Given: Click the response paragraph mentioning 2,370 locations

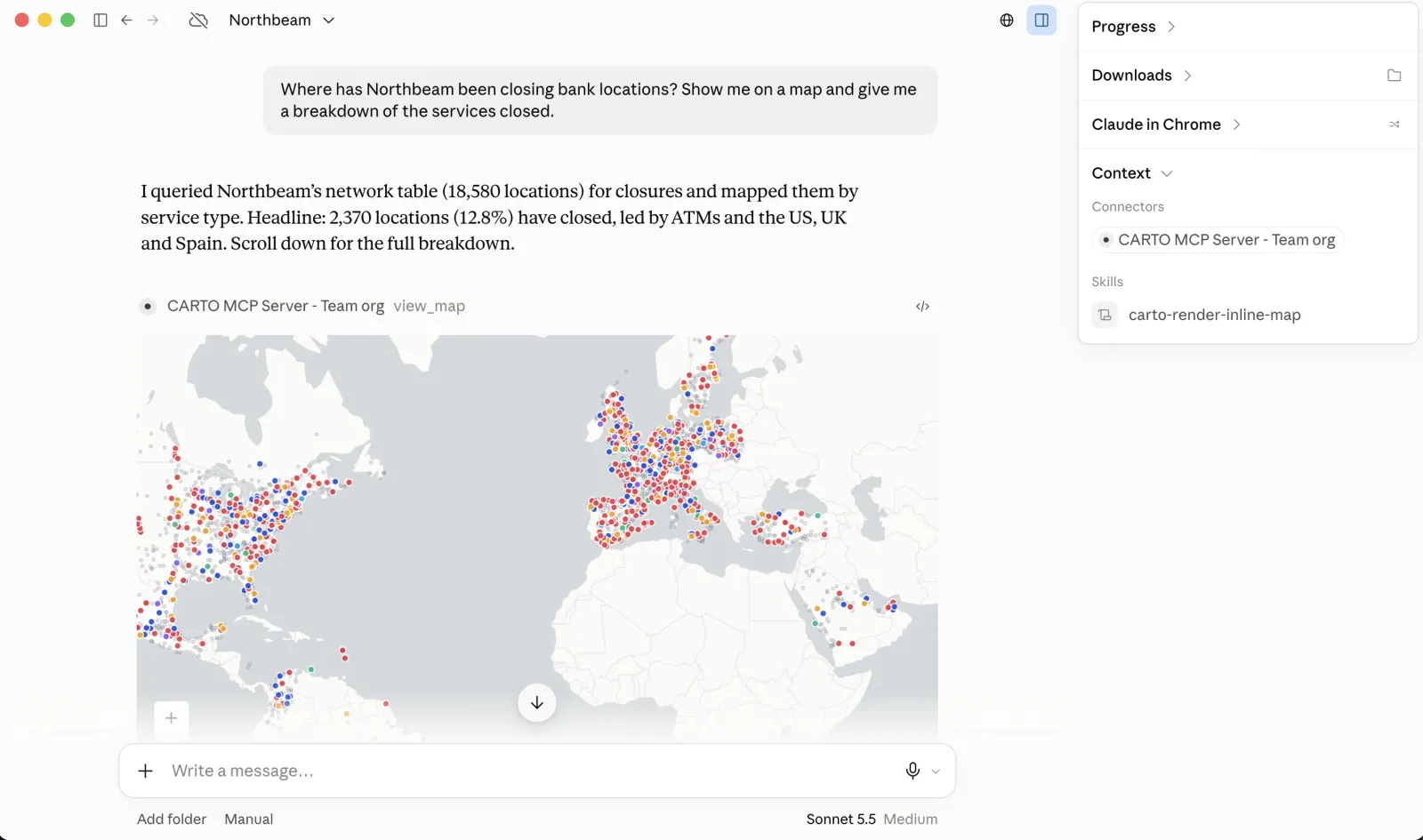Looking at the screenshot, I should pos(500,217).
